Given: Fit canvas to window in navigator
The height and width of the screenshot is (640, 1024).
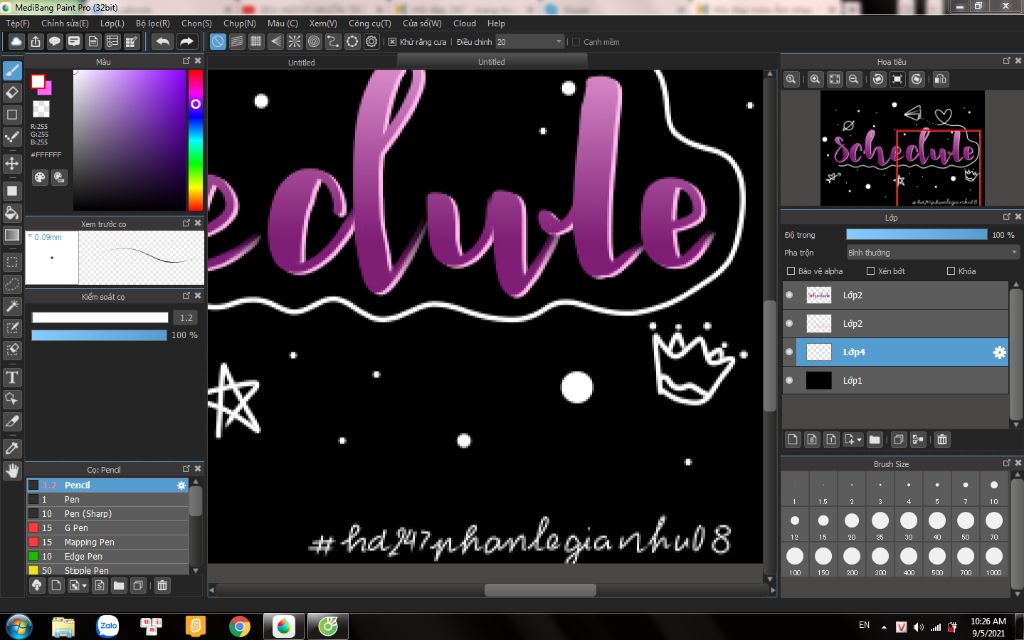Looking at the screenshot, I should [834, 79].
